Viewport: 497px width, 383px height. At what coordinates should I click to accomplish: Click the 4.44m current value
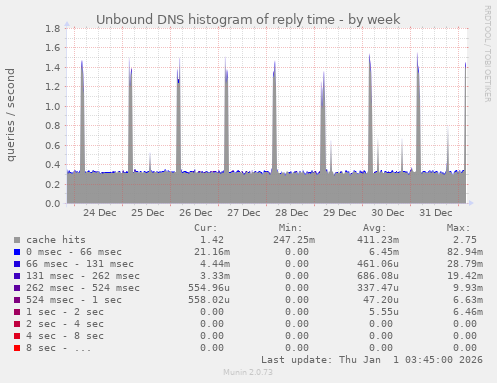coord(215,264)
